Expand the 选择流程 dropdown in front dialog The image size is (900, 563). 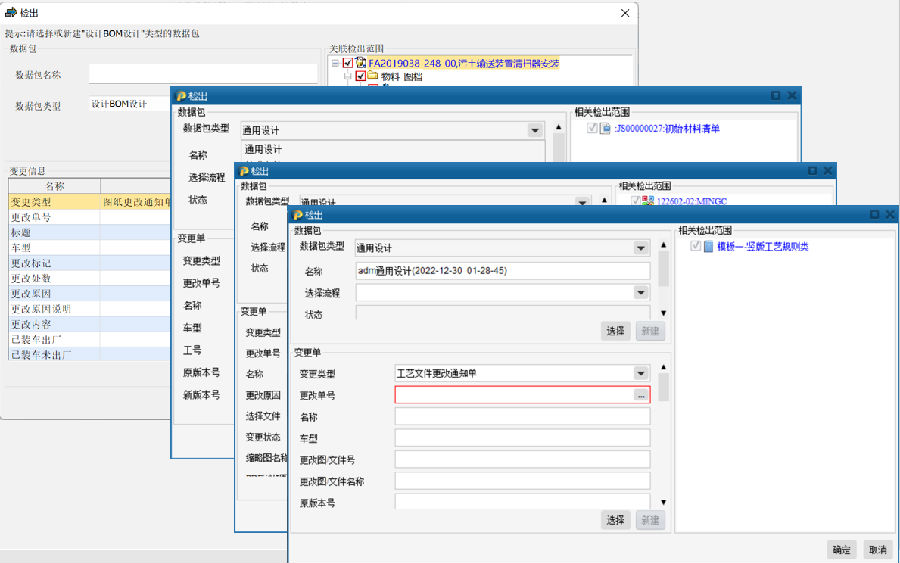(x=640, y=293)
